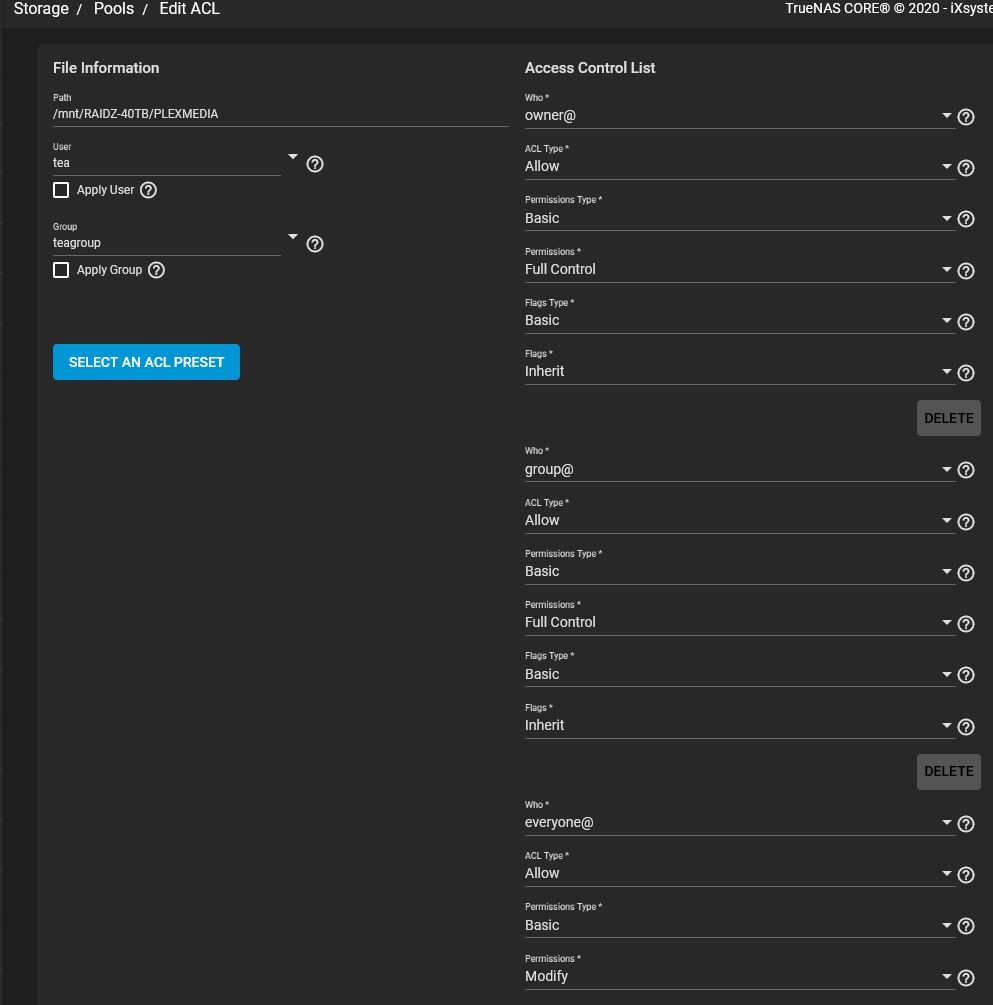Open the everyone@ Who dropdown
The width and height of the screenshot is (993, 1005).
tap(739, 822)
